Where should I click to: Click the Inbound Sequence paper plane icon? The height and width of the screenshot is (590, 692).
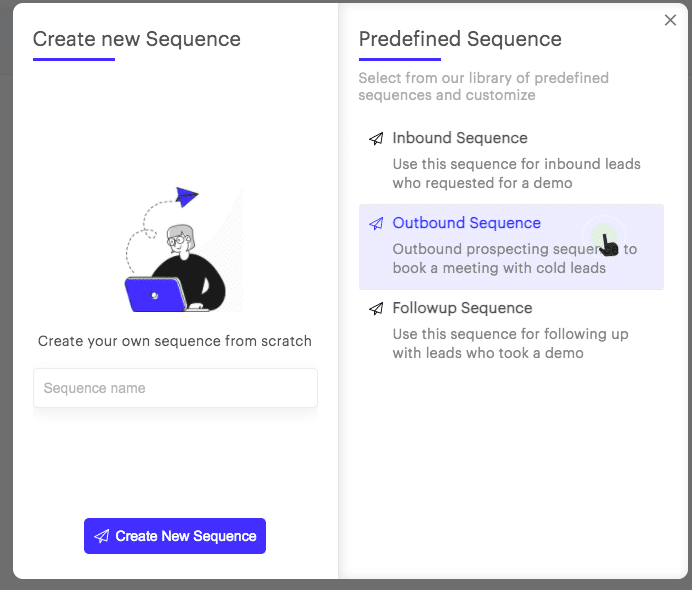pos(376,139)
